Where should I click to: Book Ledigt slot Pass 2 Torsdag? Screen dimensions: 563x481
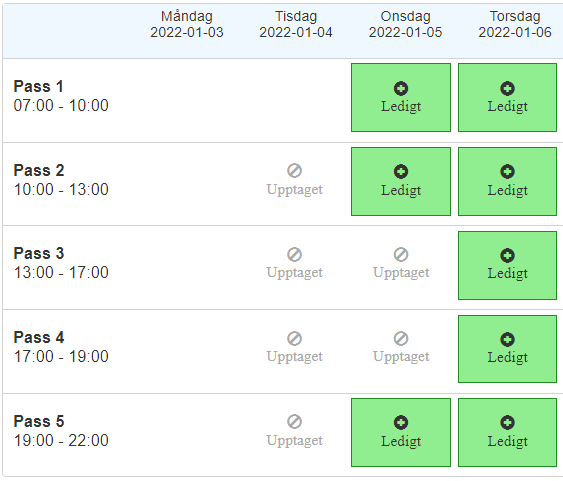point(507,182)
